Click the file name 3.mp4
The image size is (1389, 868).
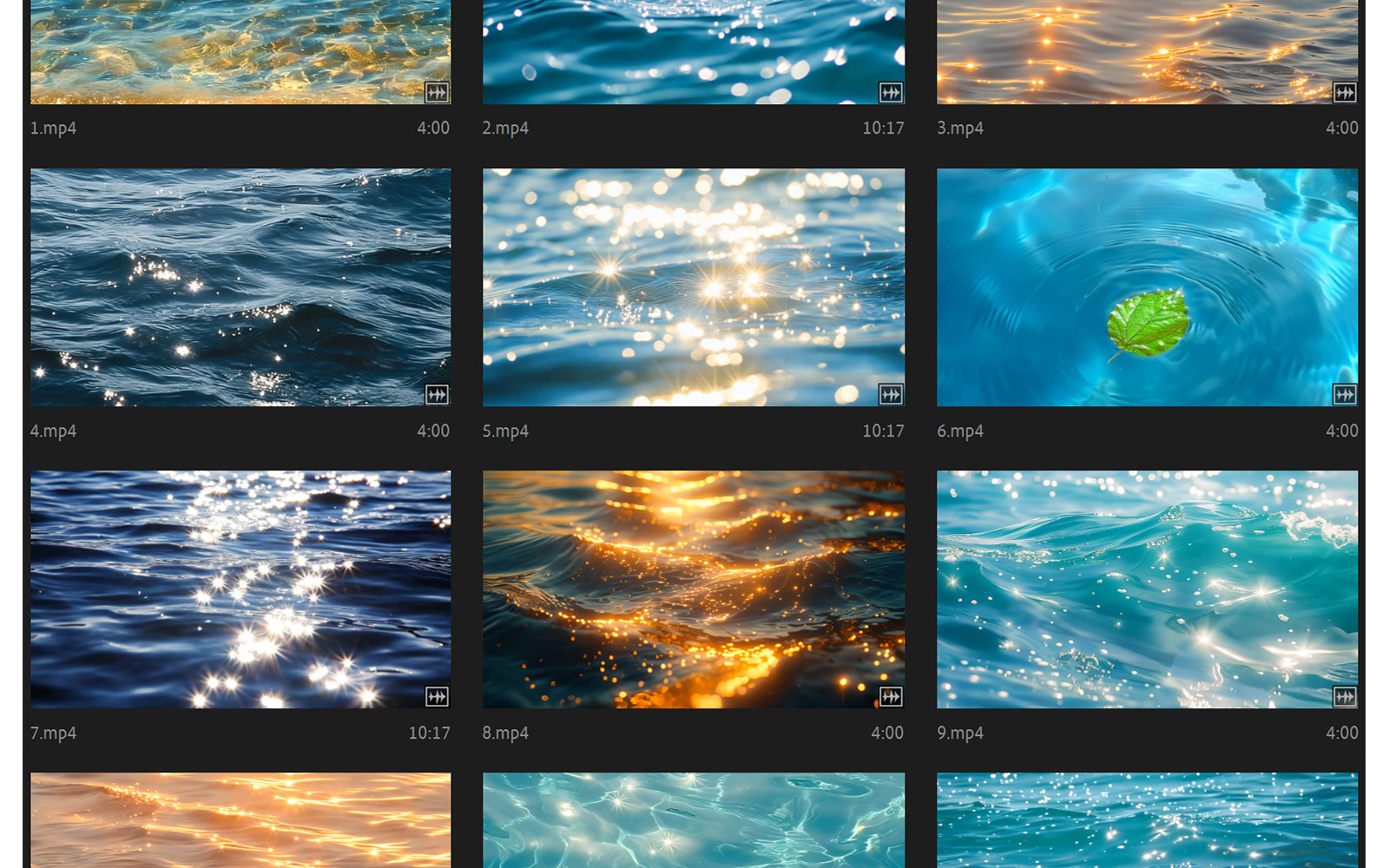960,128
